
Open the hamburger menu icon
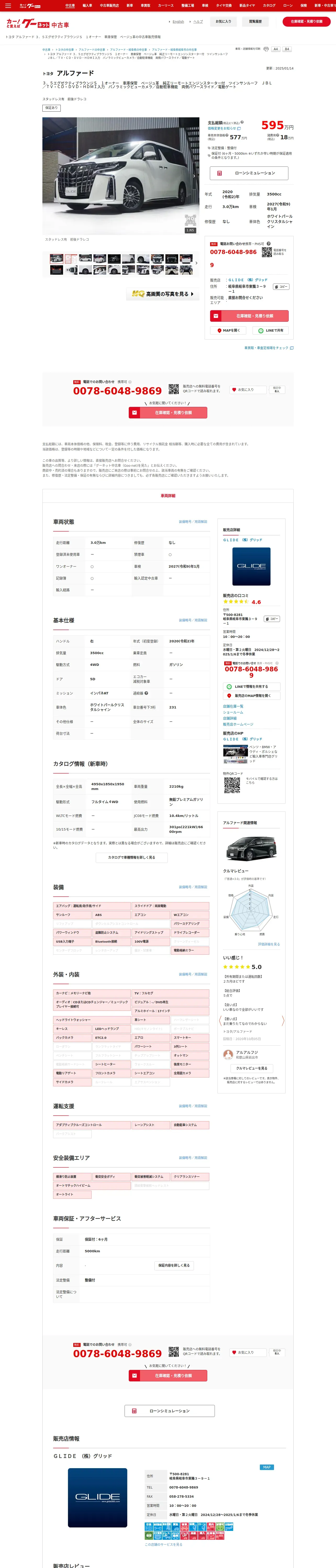[x=8, y=5]
